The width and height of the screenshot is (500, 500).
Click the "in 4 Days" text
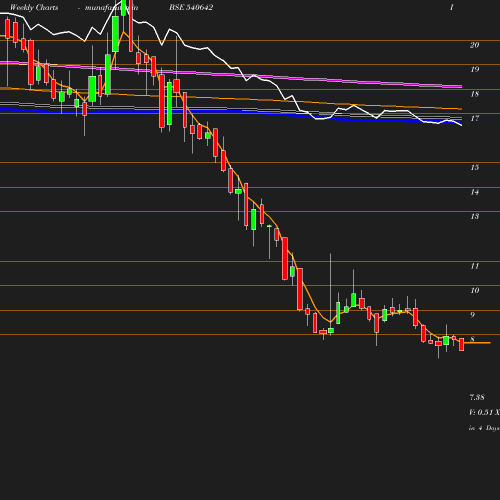[x=484, y=428]
